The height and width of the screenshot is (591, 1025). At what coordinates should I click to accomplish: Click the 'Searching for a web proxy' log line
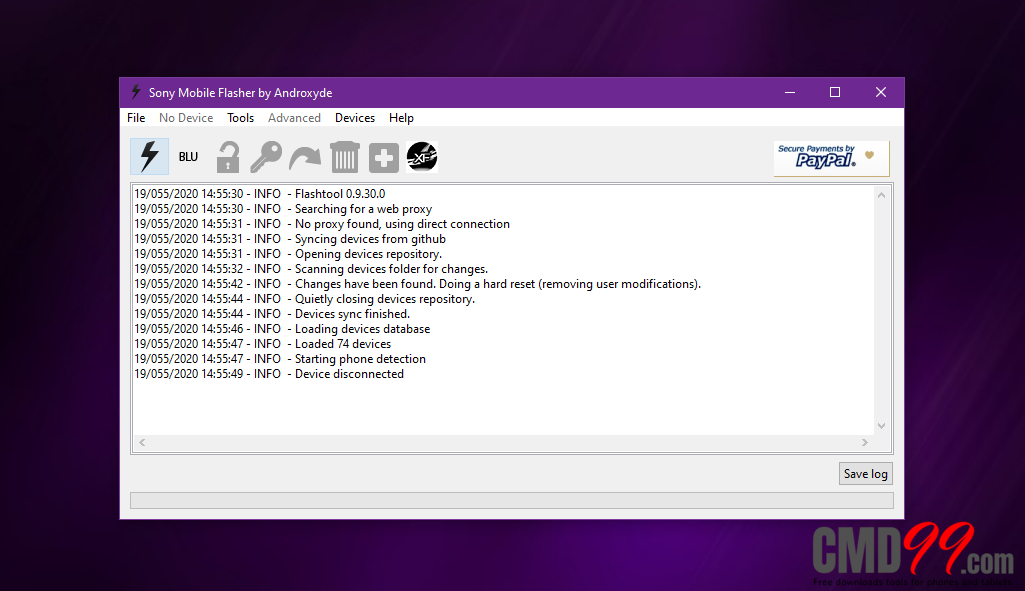[283, 209]
